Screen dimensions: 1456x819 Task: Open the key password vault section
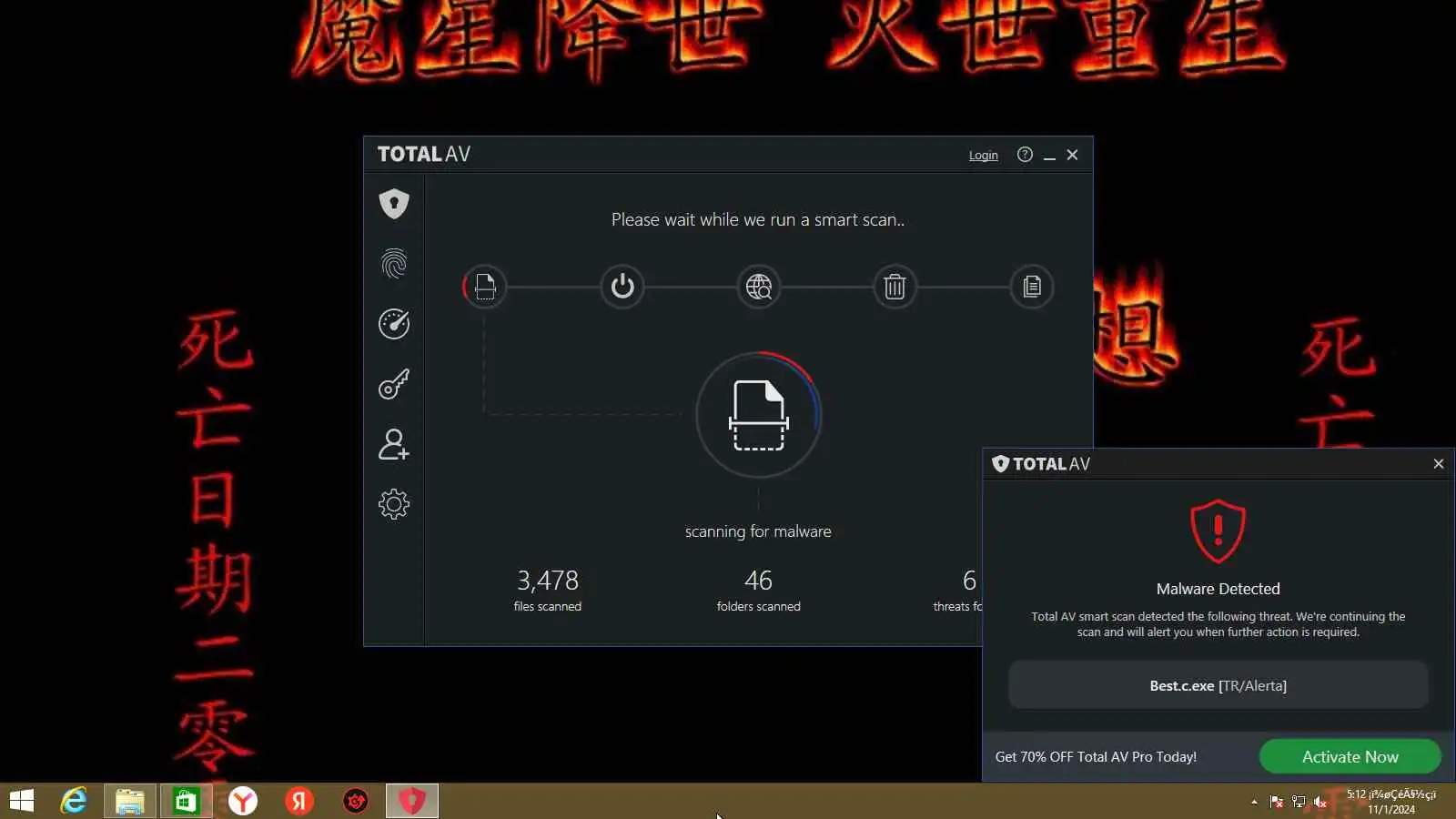394,384
